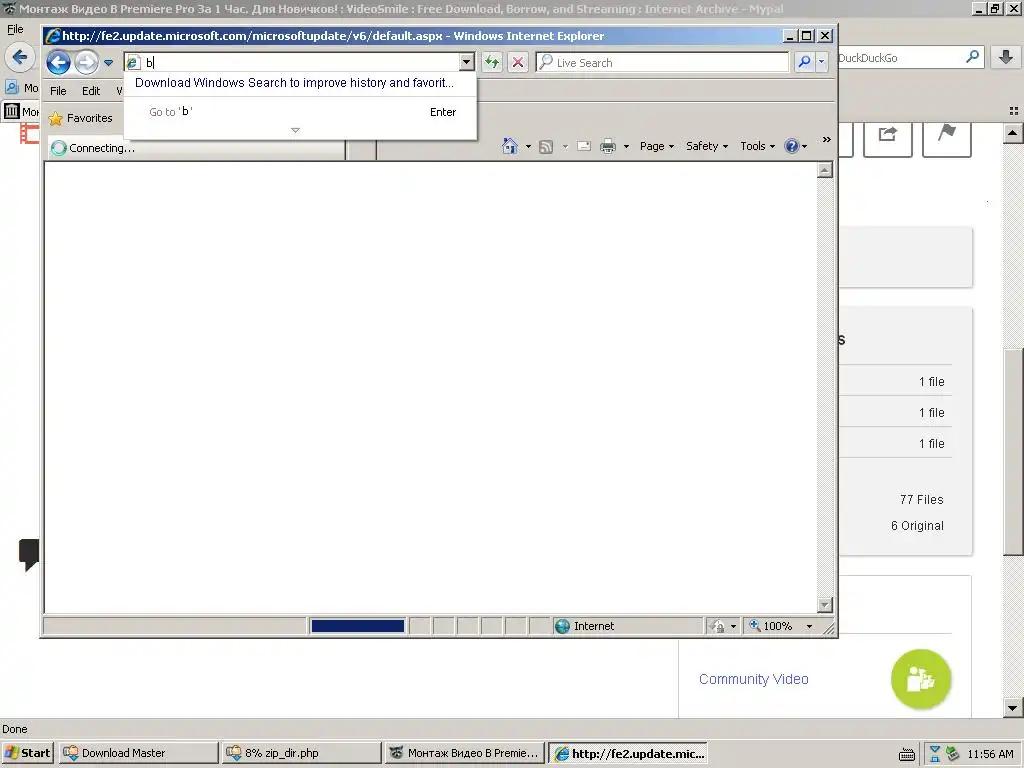Click the Windows Start button
Image resolution: width=1024 pixels, height=768 pixels.
click(29, 753)
